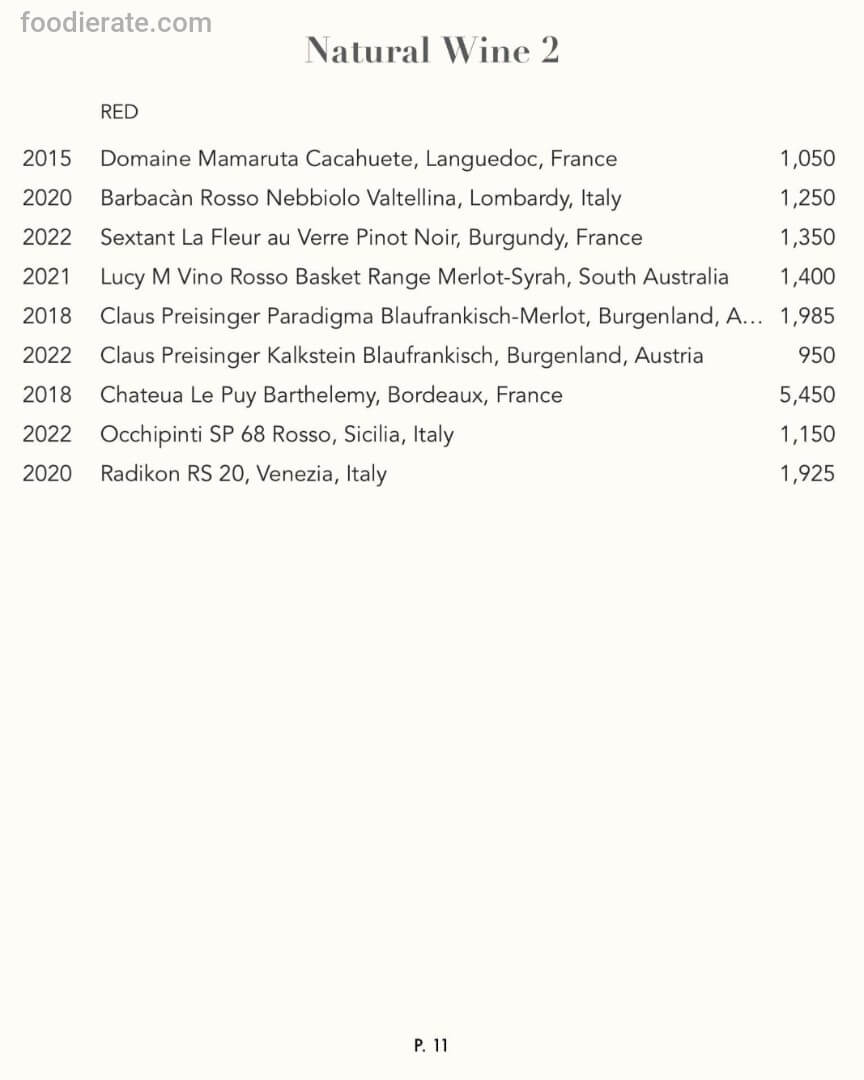The image size is (864, 1080).
Task: Select Domaine Mamaruta Cacahuete wine entry
Action: [x=358, y=158]
